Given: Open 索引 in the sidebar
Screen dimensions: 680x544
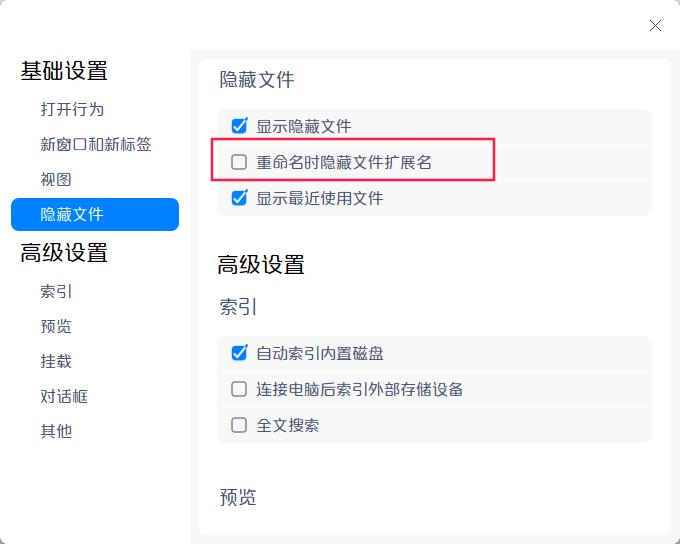Looking at the screenshot, I should (56, 292).
